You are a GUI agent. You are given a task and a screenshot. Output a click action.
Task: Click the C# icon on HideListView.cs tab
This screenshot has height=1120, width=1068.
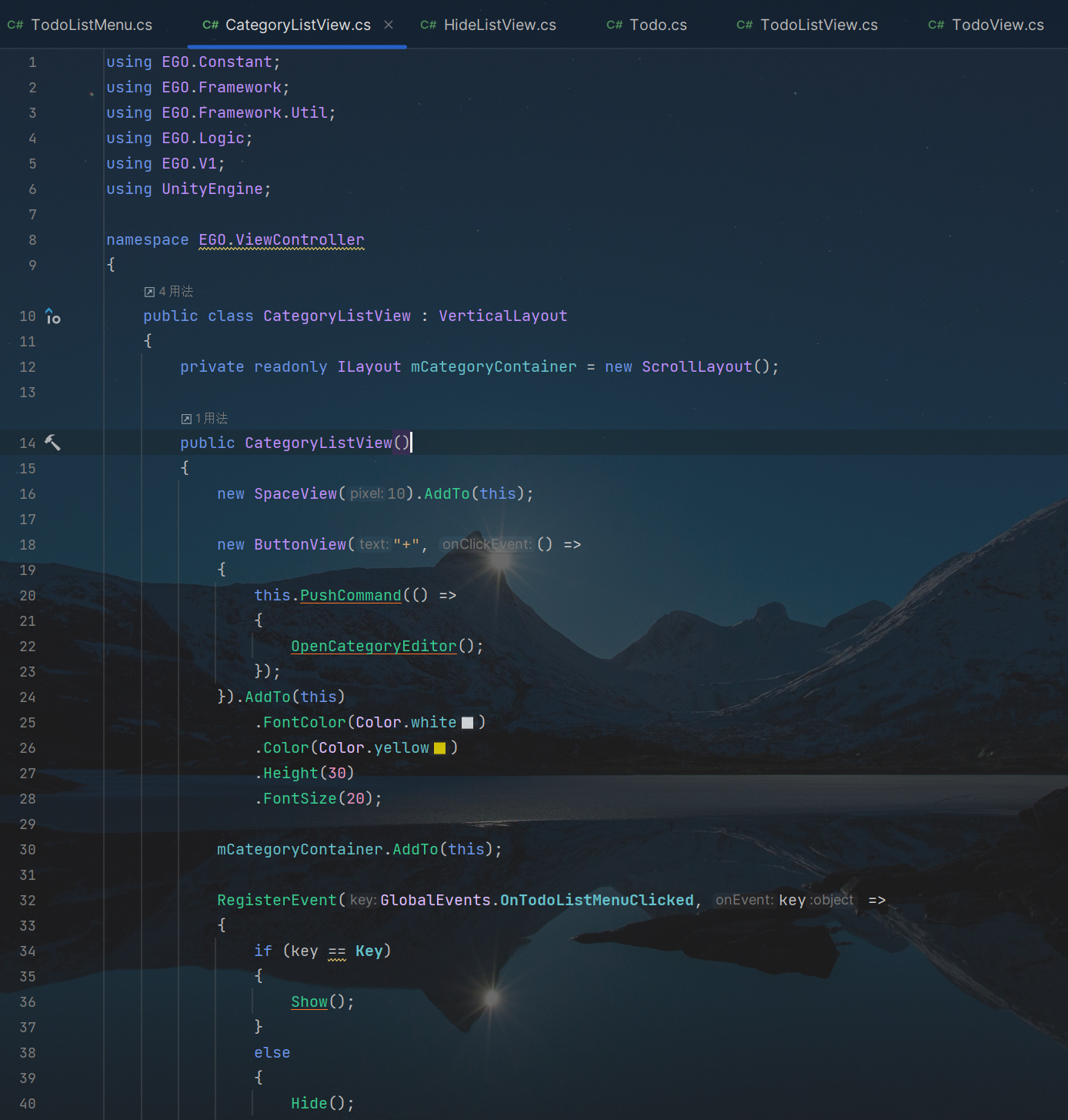click(x=429, y=25)
